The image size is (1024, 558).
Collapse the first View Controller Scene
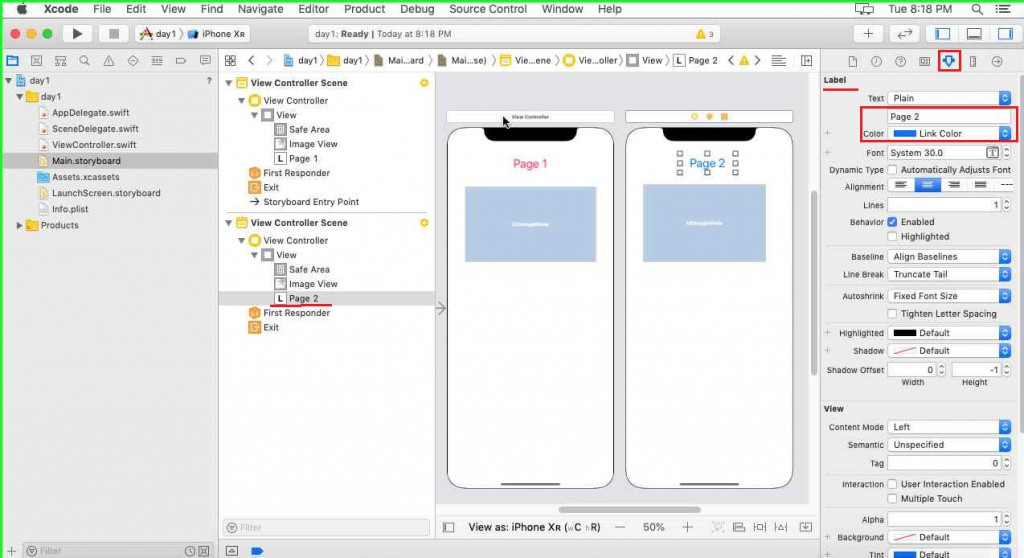click(229, 83)
